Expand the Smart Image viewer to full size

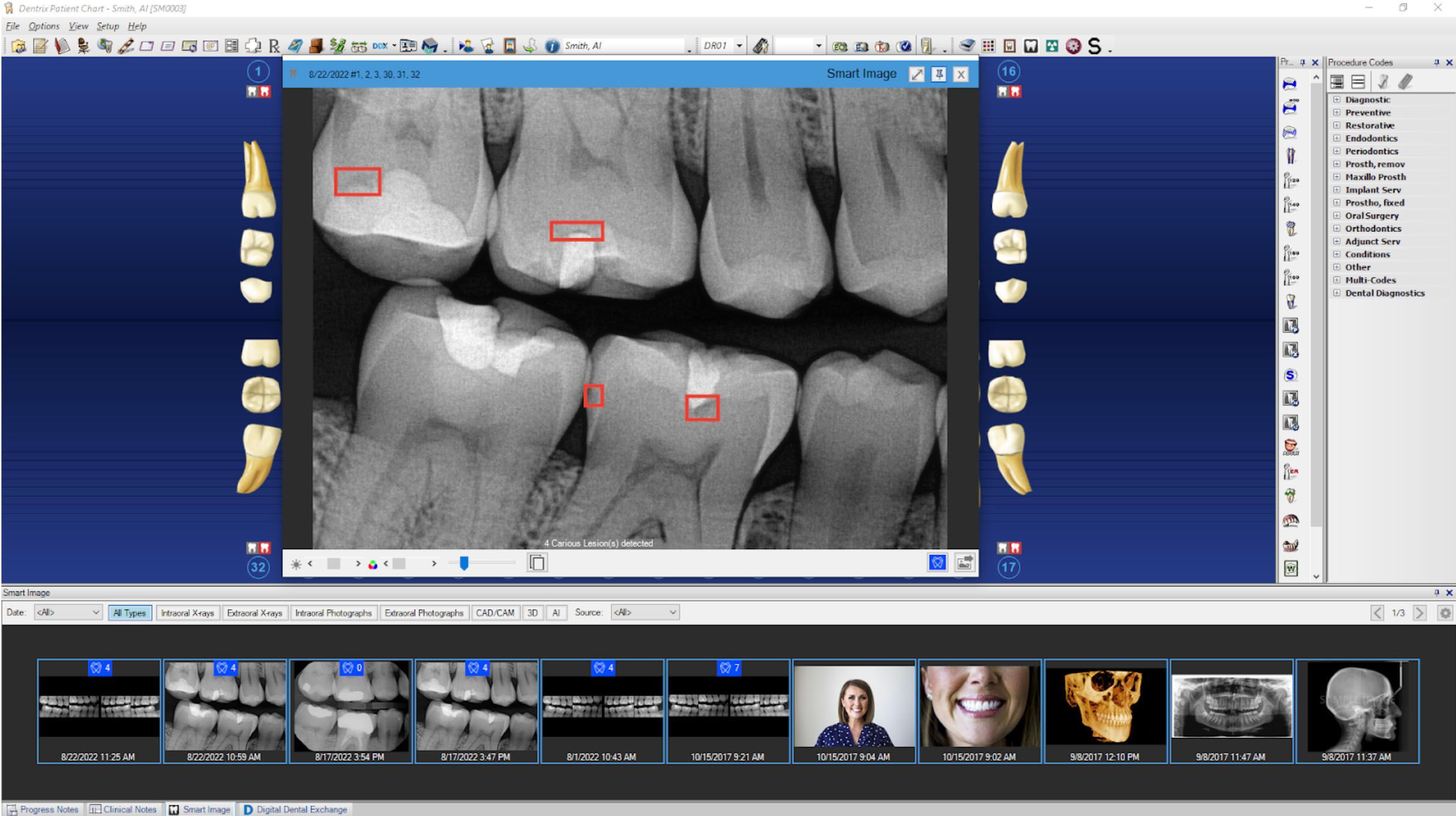click(917, 74)
